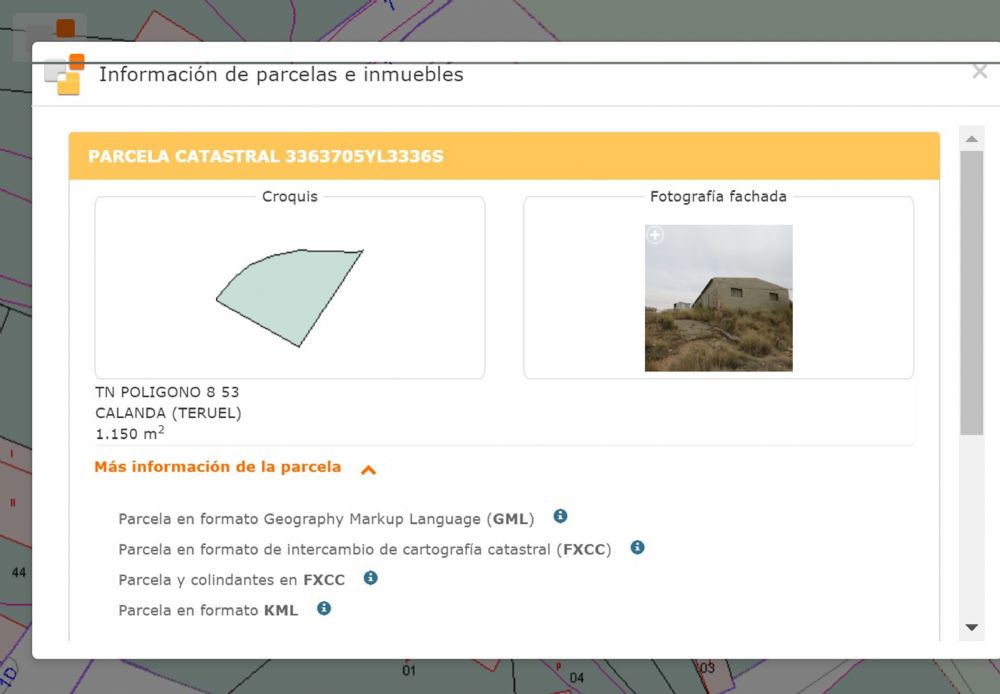Click the scrollbar up arrow
Viewport: 1000px width, 694px height.
pos(971,139)
